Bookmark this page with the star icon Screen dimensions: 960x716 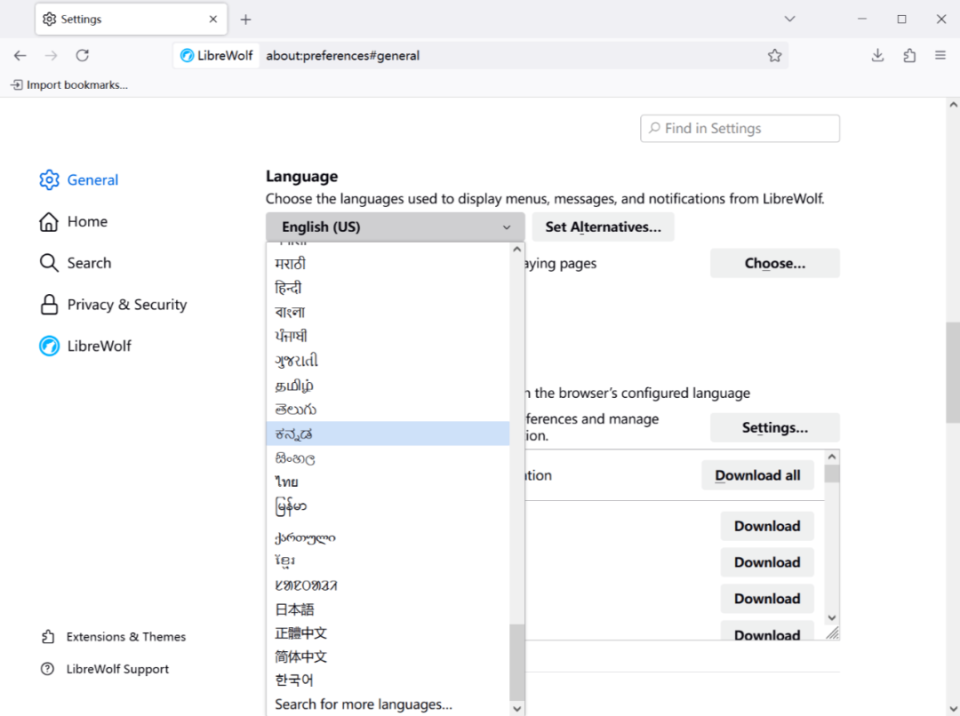(774, 56)
